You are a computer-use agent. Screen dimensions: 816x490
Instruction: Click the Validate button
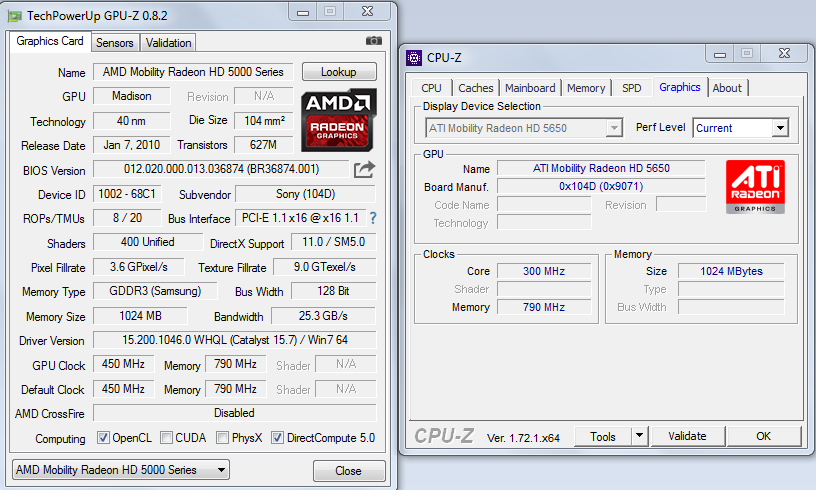click(687, 436)
